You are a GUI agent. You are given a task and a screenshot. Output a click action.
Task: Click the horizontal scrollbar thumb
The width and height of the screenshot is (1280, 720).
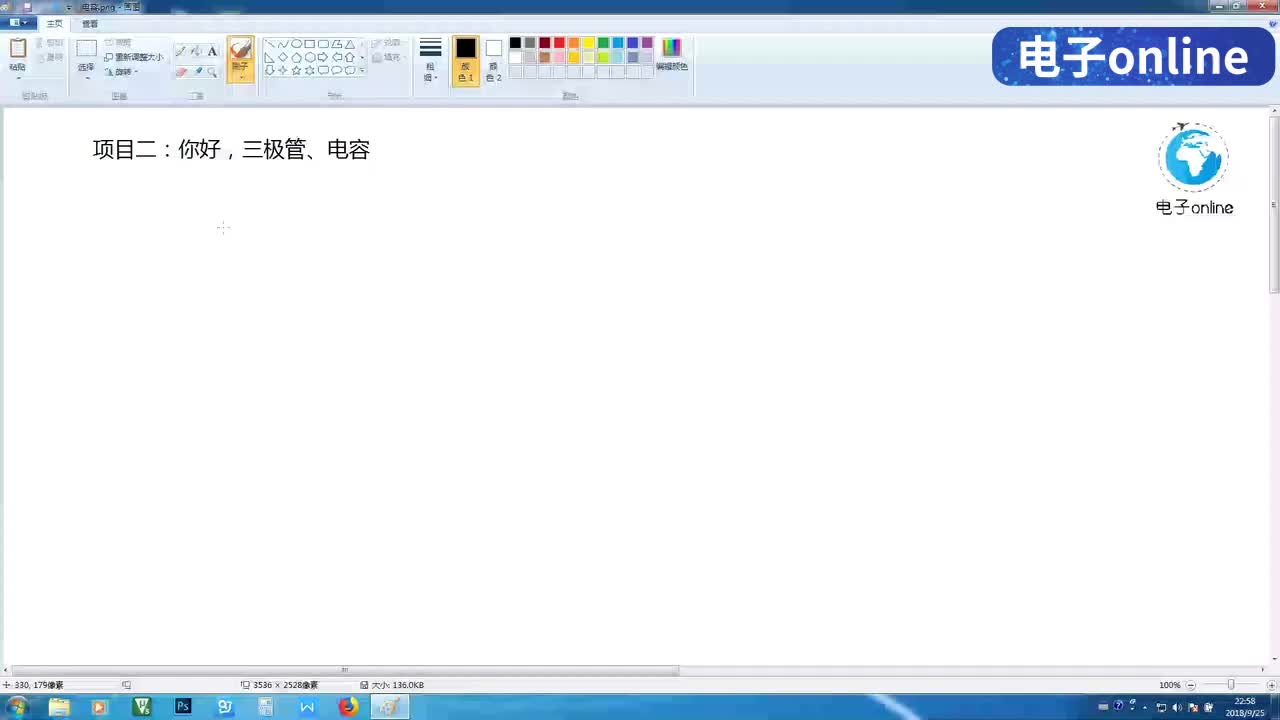click(346, 670)
